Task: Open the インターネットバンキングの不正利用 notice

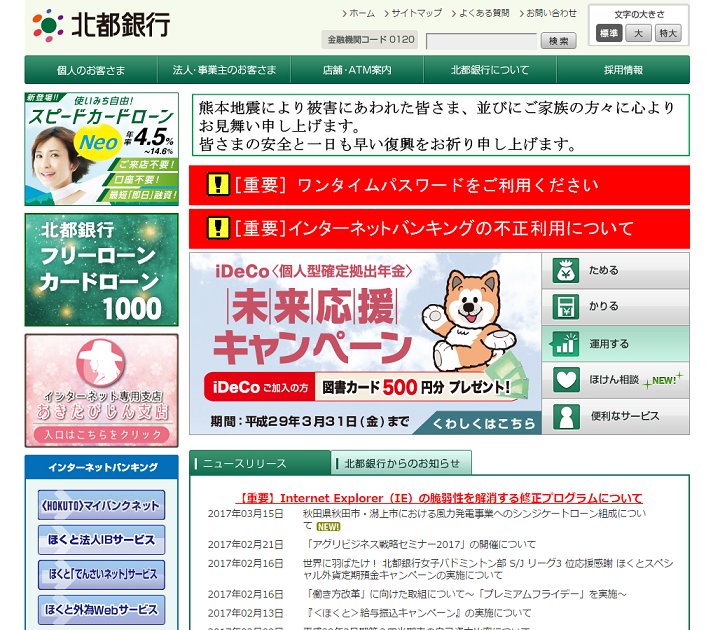Action: coord(439,228)
